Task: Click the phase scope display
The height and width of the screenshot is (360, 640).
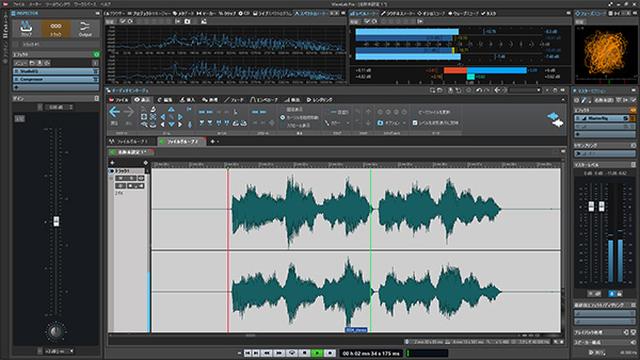Action: click(x=606, y=53)
